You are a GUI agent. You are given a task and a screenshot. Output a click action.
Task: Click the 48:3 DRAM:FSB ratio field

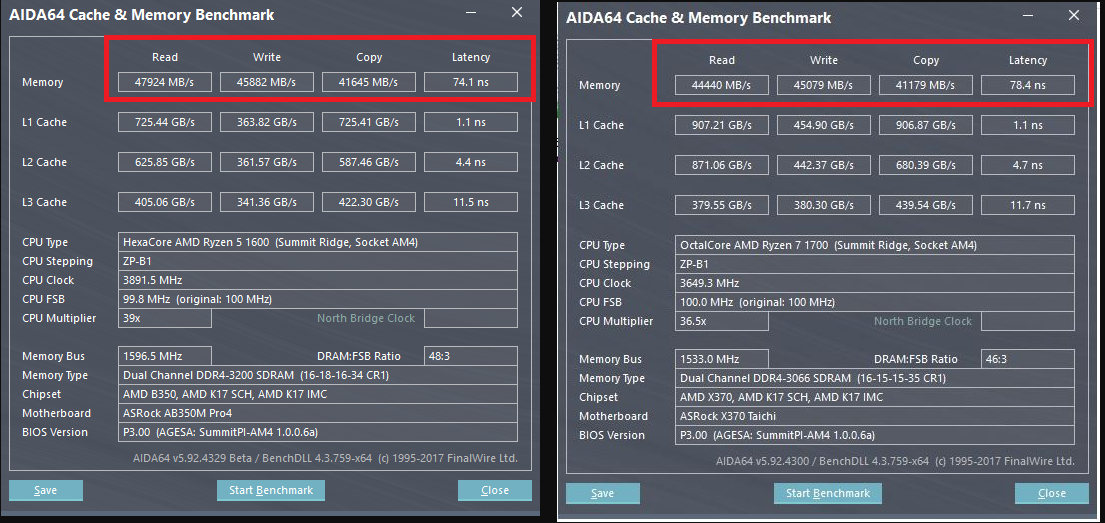coord(471,356)
